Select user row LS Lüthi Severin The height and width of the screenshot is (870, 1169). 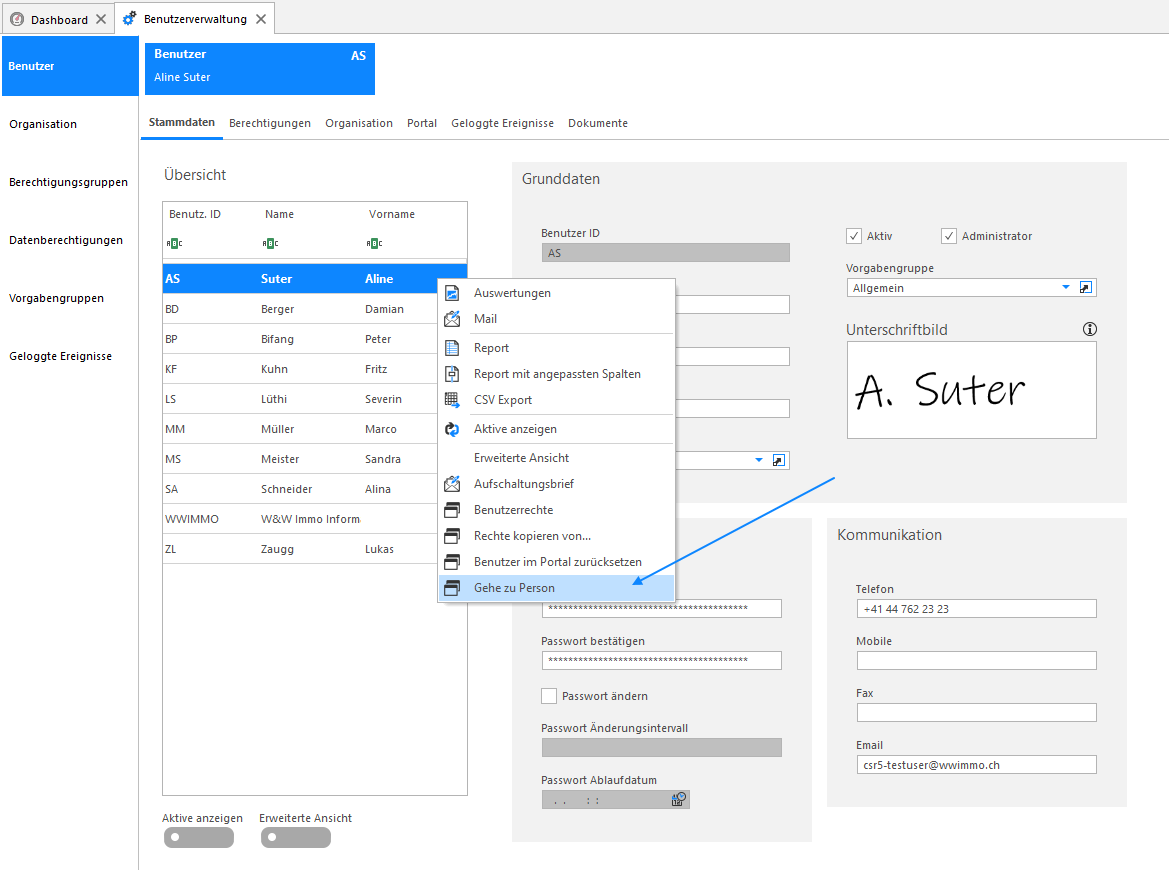tap(300, 399)
